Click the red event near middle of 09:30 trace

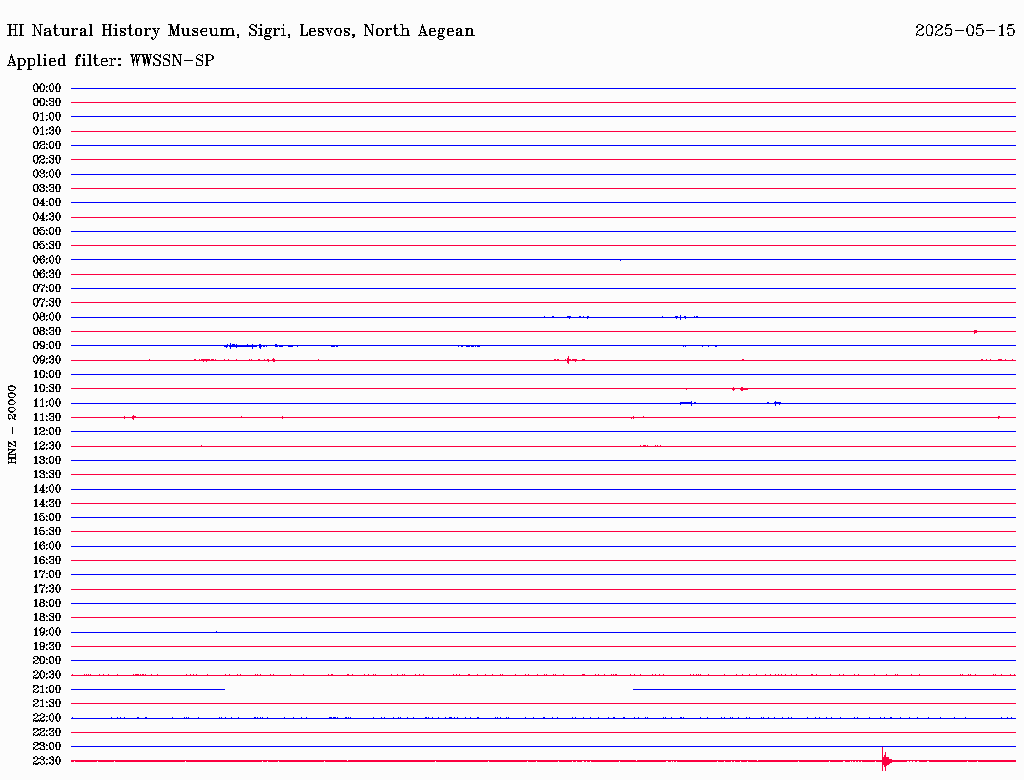[569, 360]
